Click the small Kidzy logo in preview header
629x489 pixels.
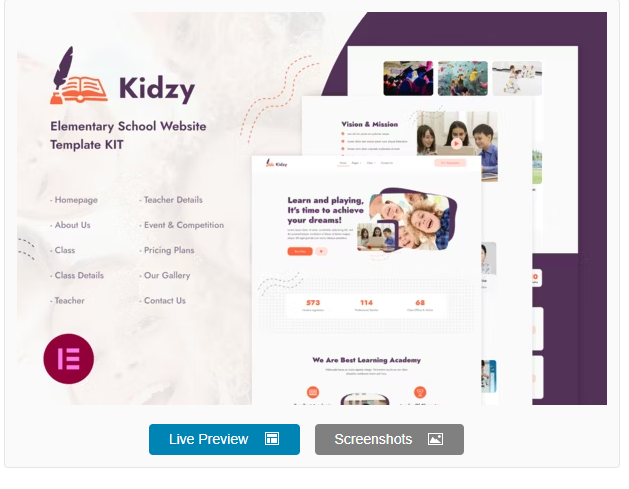tap(276, 163)
